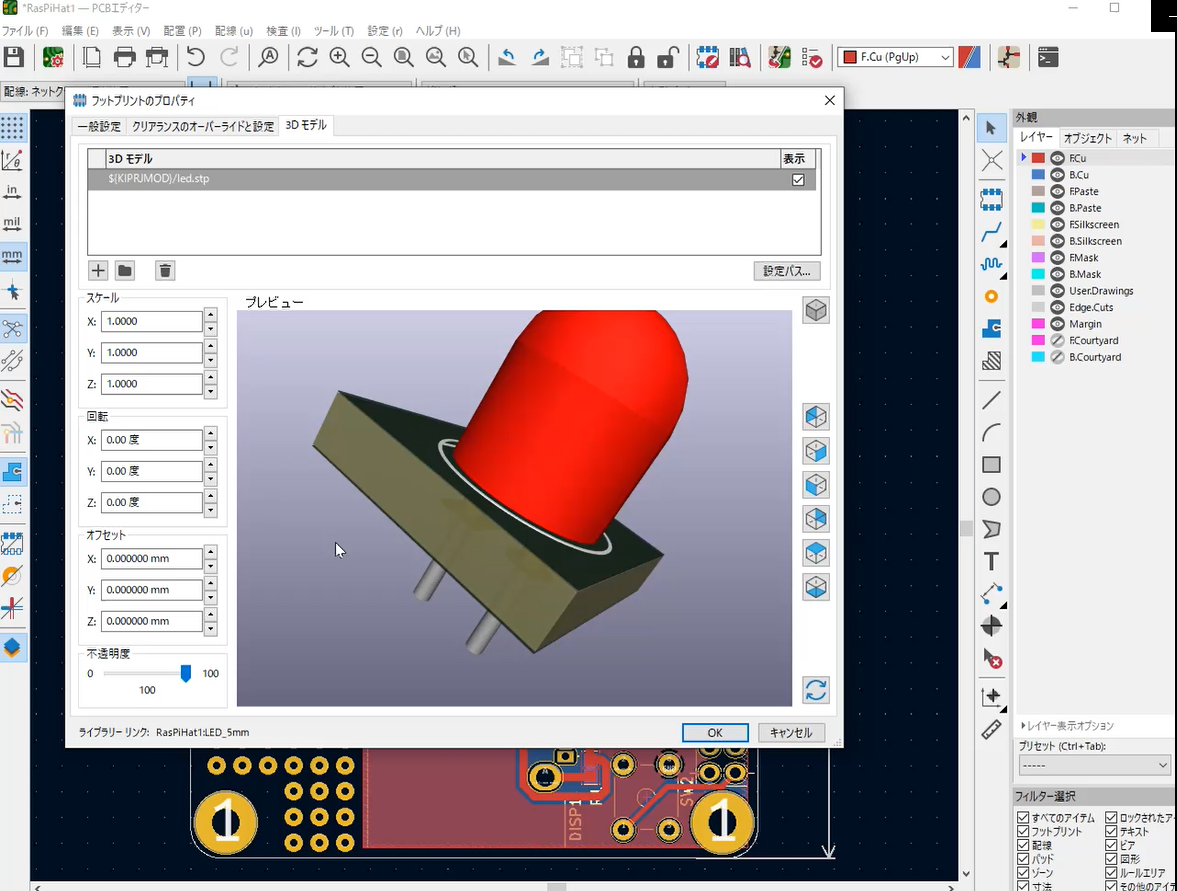
Task: Click the save icon in main toolbar
Action: pos(14,57)
